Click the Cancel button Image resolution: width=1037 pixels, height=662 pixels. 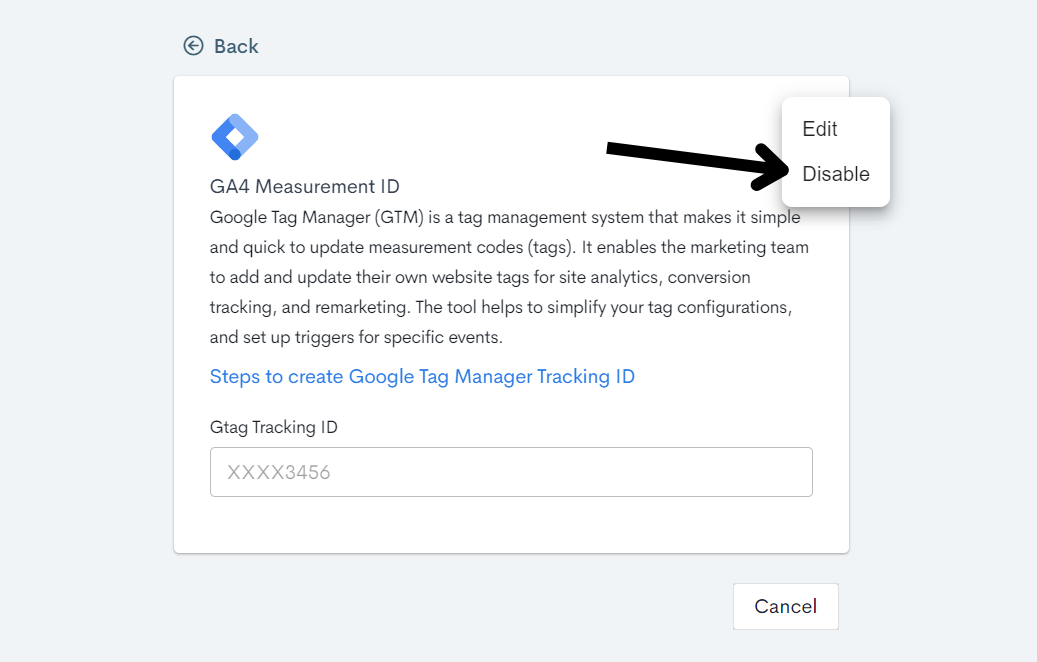click(x=786, y=606)
